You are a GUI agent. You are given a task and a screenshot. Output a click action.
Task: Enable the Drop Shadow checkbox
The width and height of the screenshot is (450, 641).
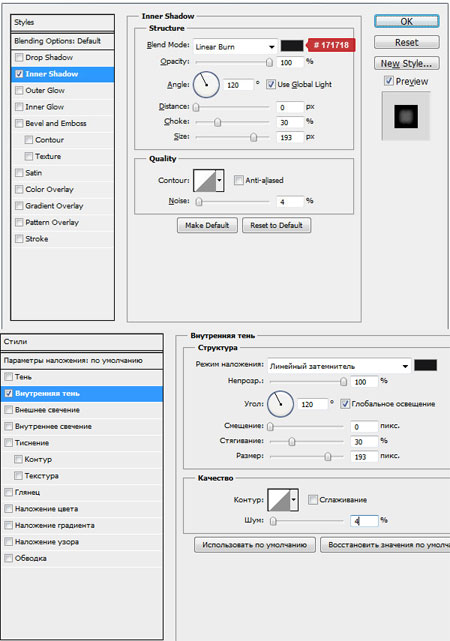click(x=19, y=57)
